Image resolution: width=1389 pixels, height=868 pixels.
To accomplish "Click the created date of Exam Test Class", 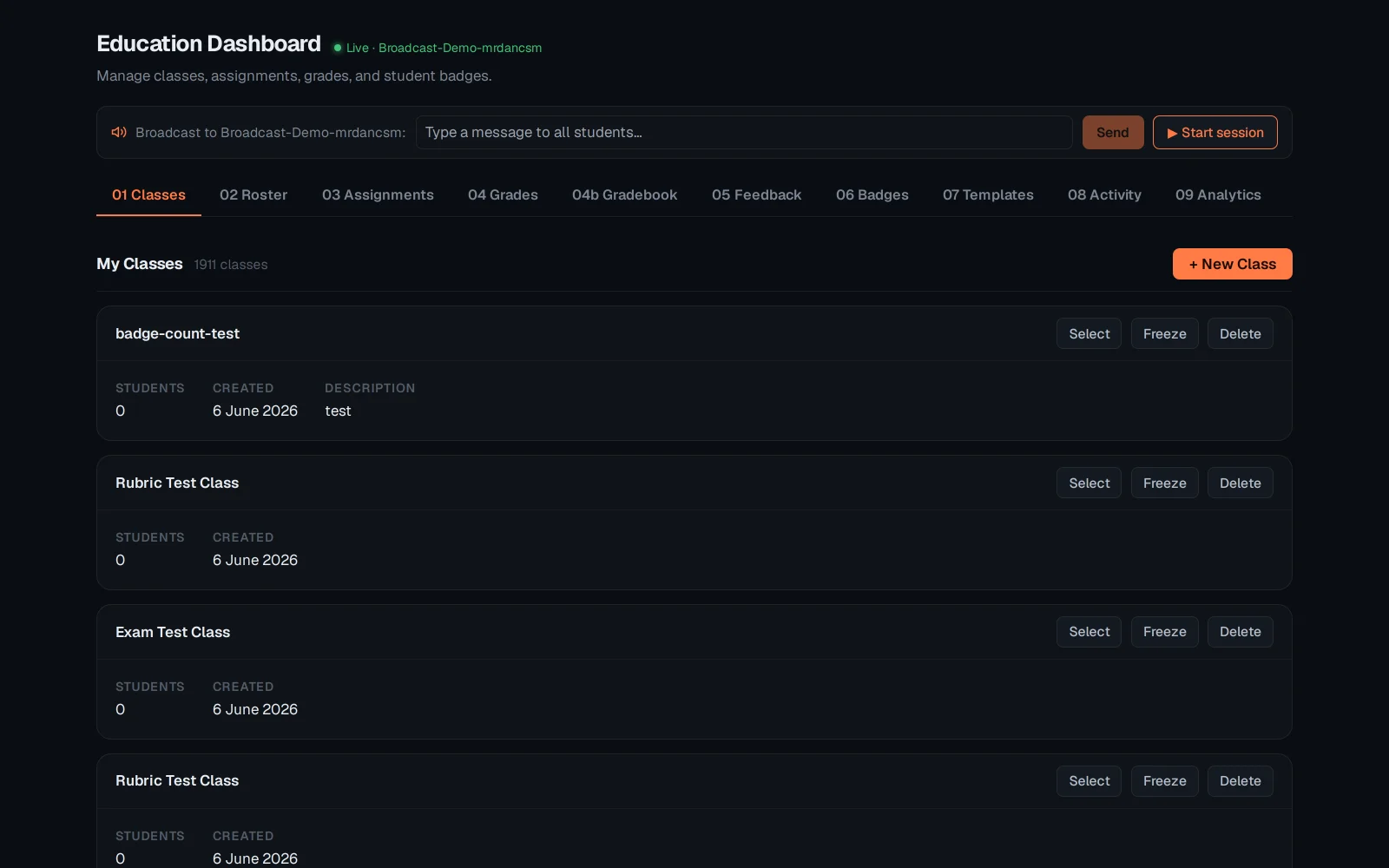I will (255, 709).
